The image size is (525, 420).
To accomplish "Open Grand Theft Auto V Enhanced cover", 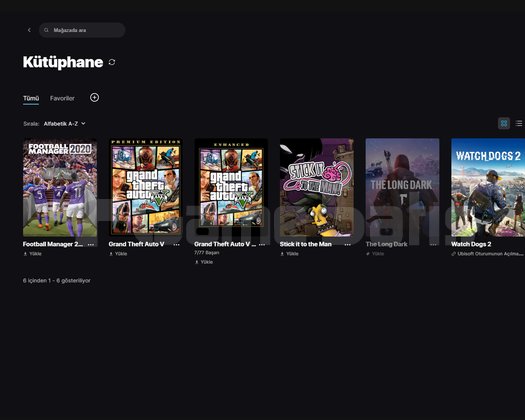I will click(231, 188).
